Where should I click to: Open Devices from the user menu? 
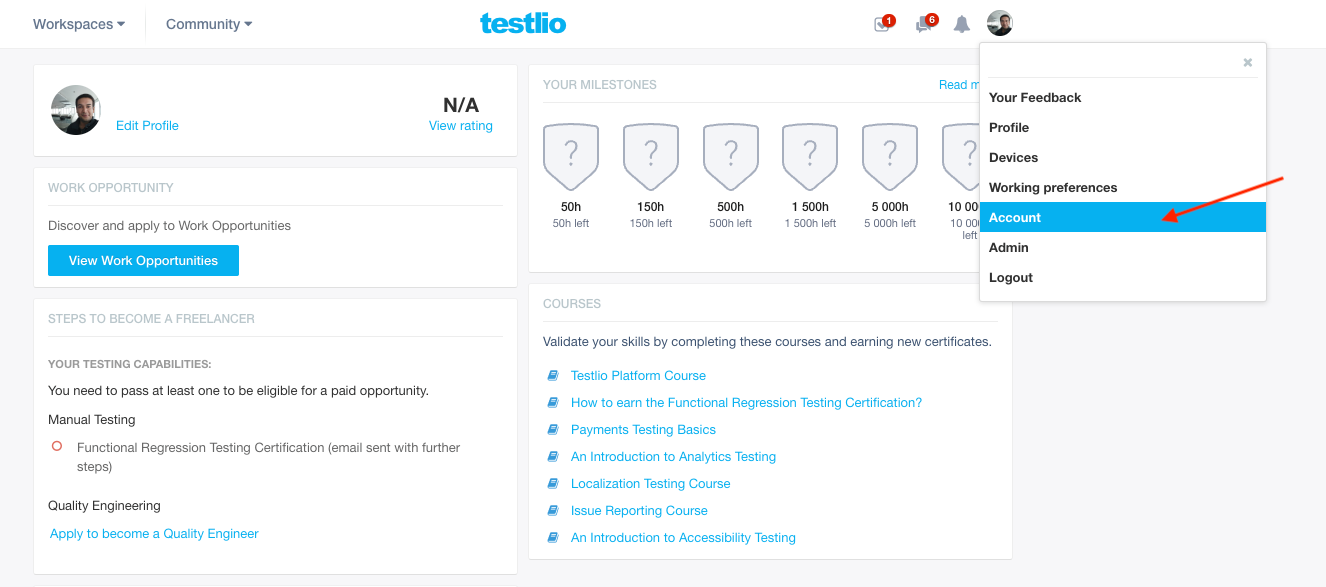pos(1123,157)
